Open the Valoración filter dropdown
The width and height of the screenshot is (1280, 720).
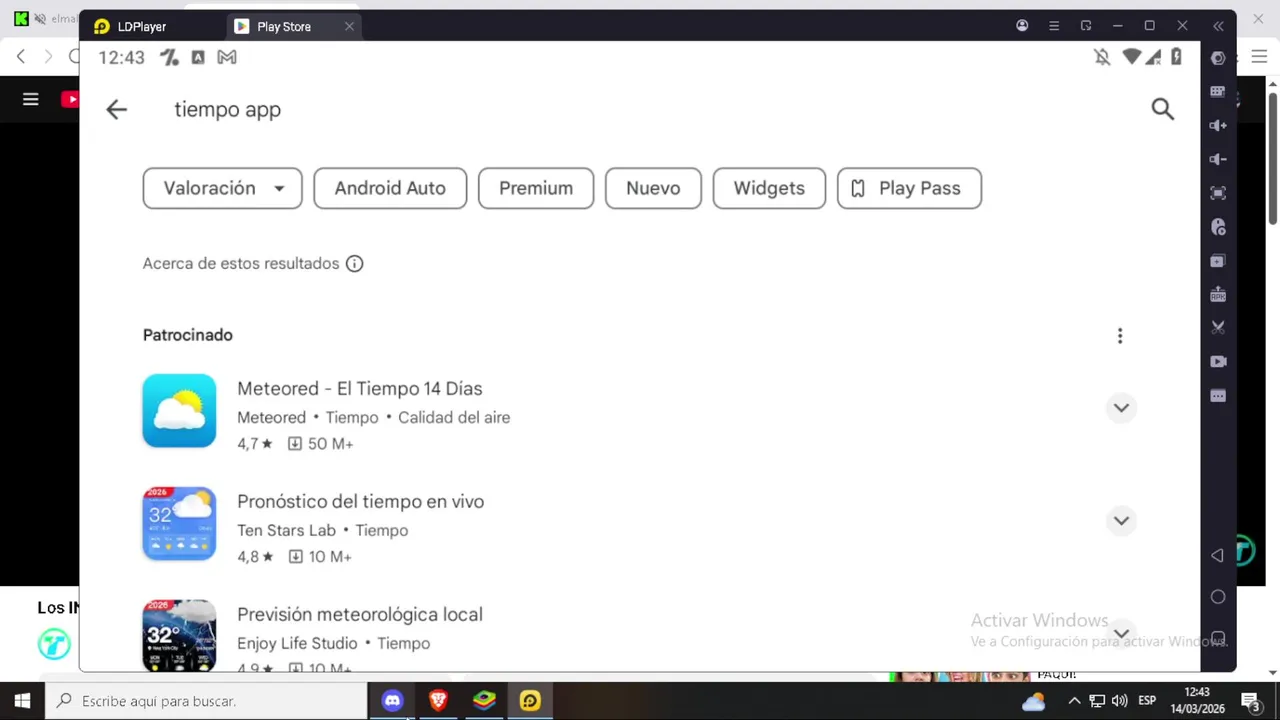[222, 188]
